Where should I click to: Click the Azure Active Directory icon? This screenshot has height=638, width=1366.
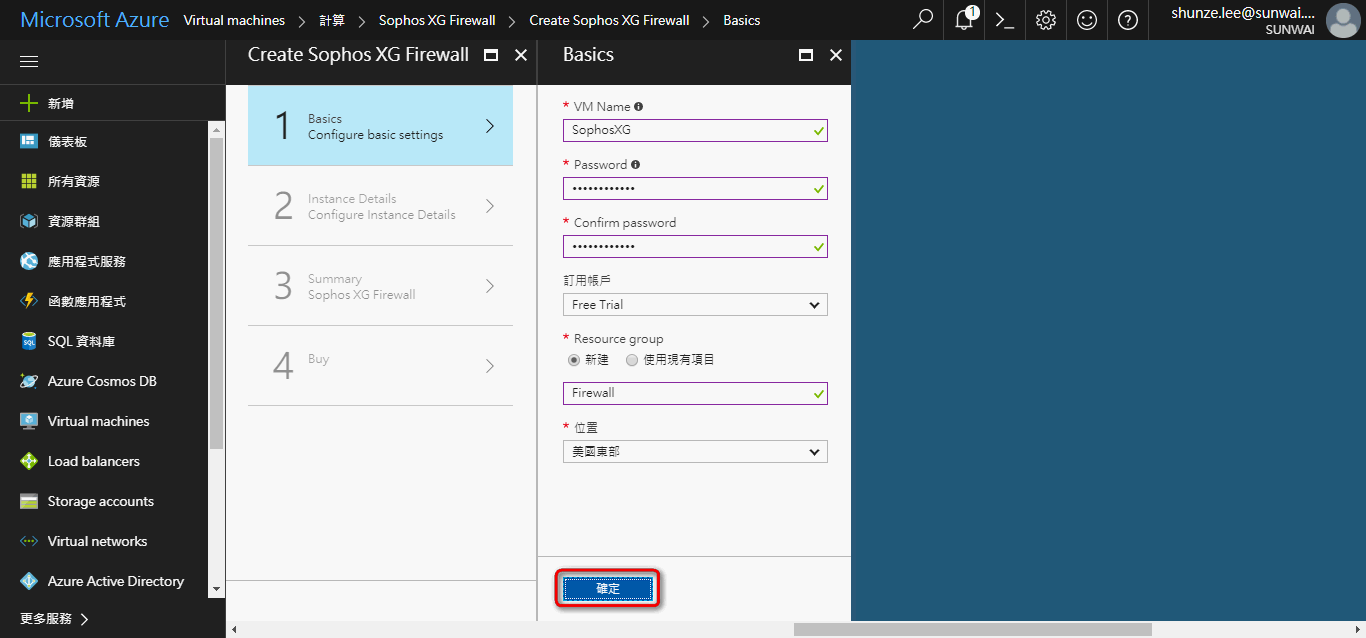coord(29,581)
